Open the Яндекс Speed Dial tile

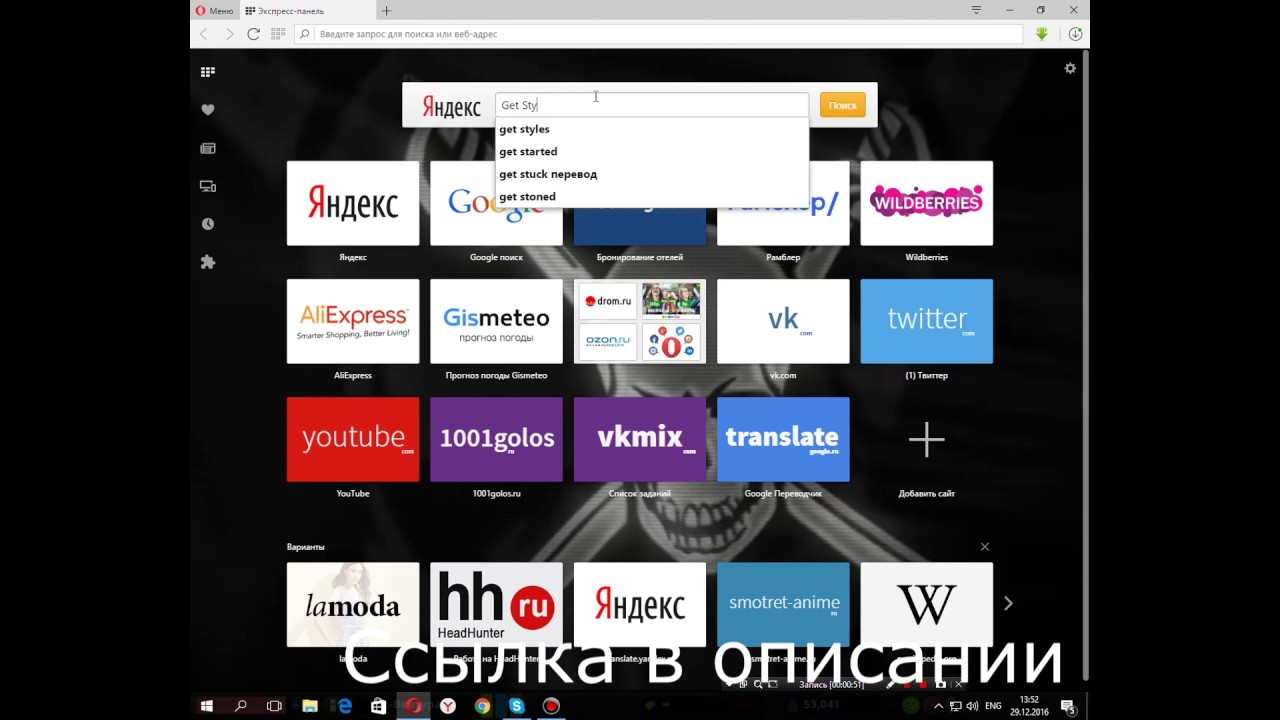tap(353, 203)
